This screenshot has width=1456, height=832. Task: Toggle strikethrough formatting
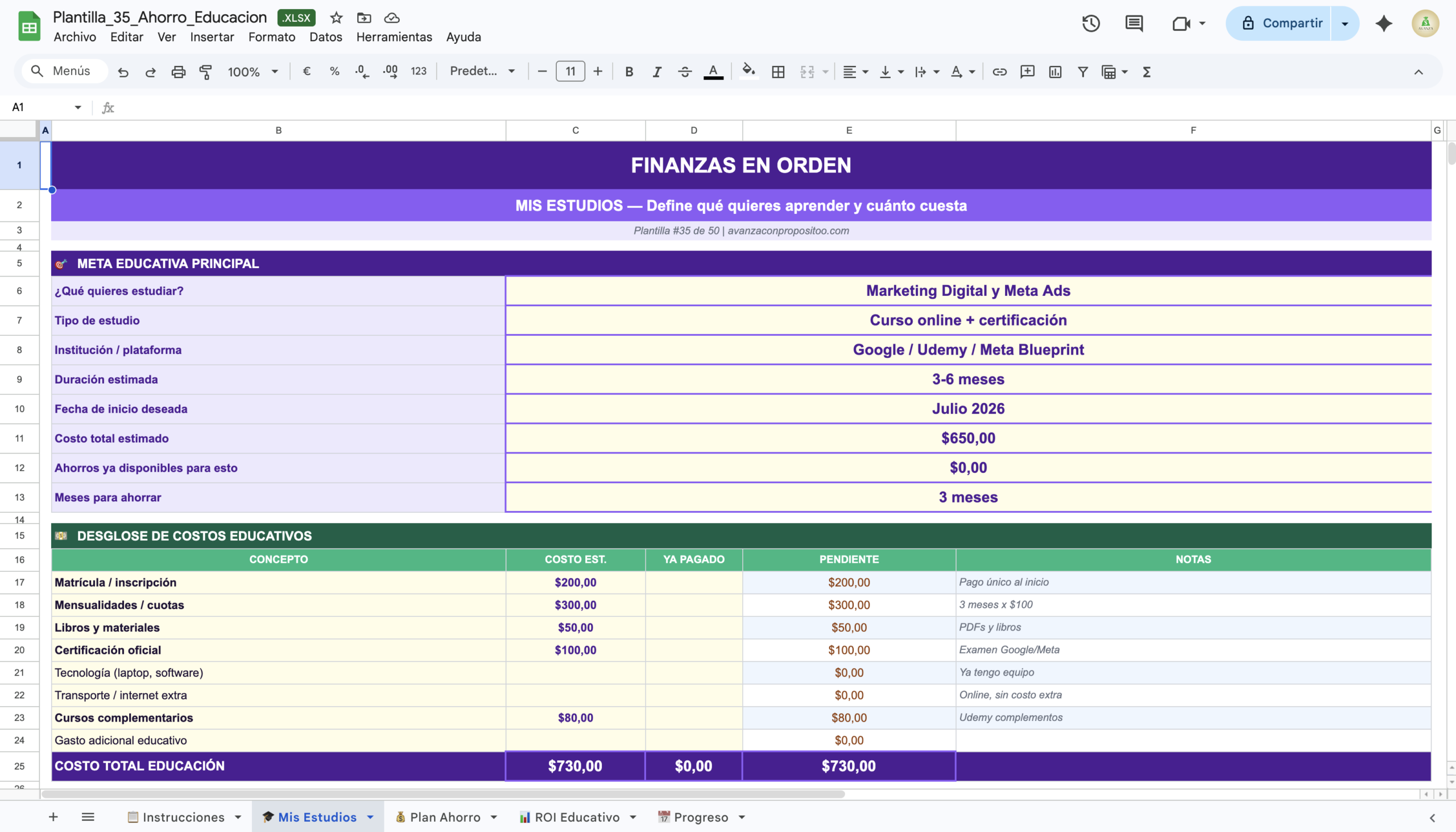tap(685, 72)
